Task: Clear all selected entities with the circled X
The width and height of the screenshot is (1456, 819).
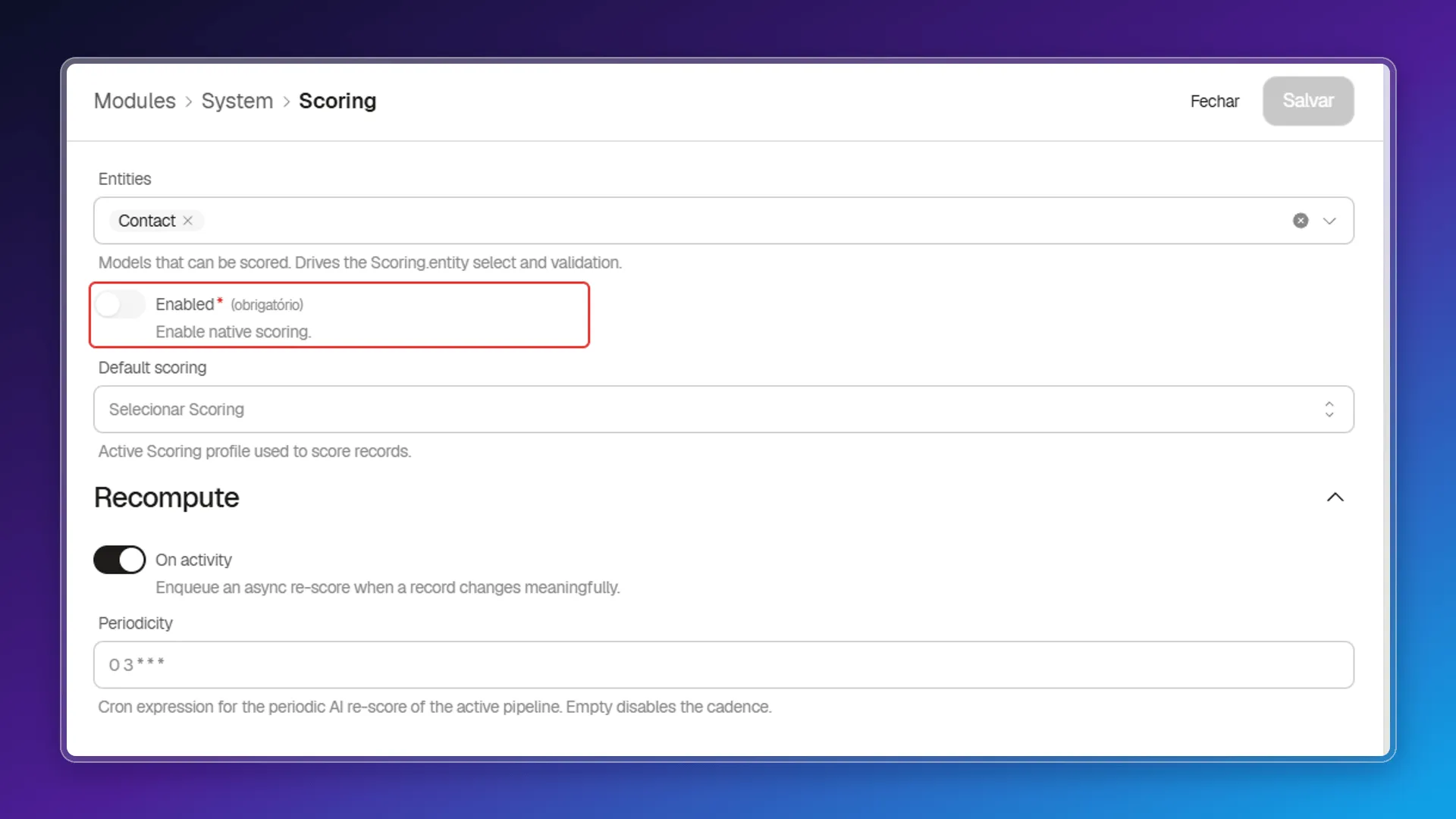Action: [1301, 221]
